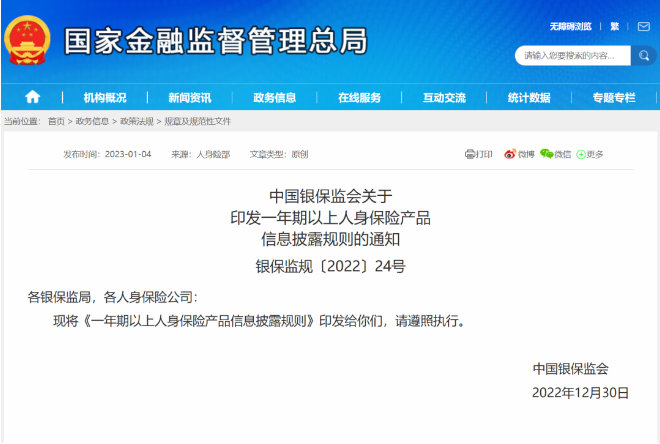Open 互动交流 menu
The width and height of the screenshot is (660, 444).
point(444,98)
